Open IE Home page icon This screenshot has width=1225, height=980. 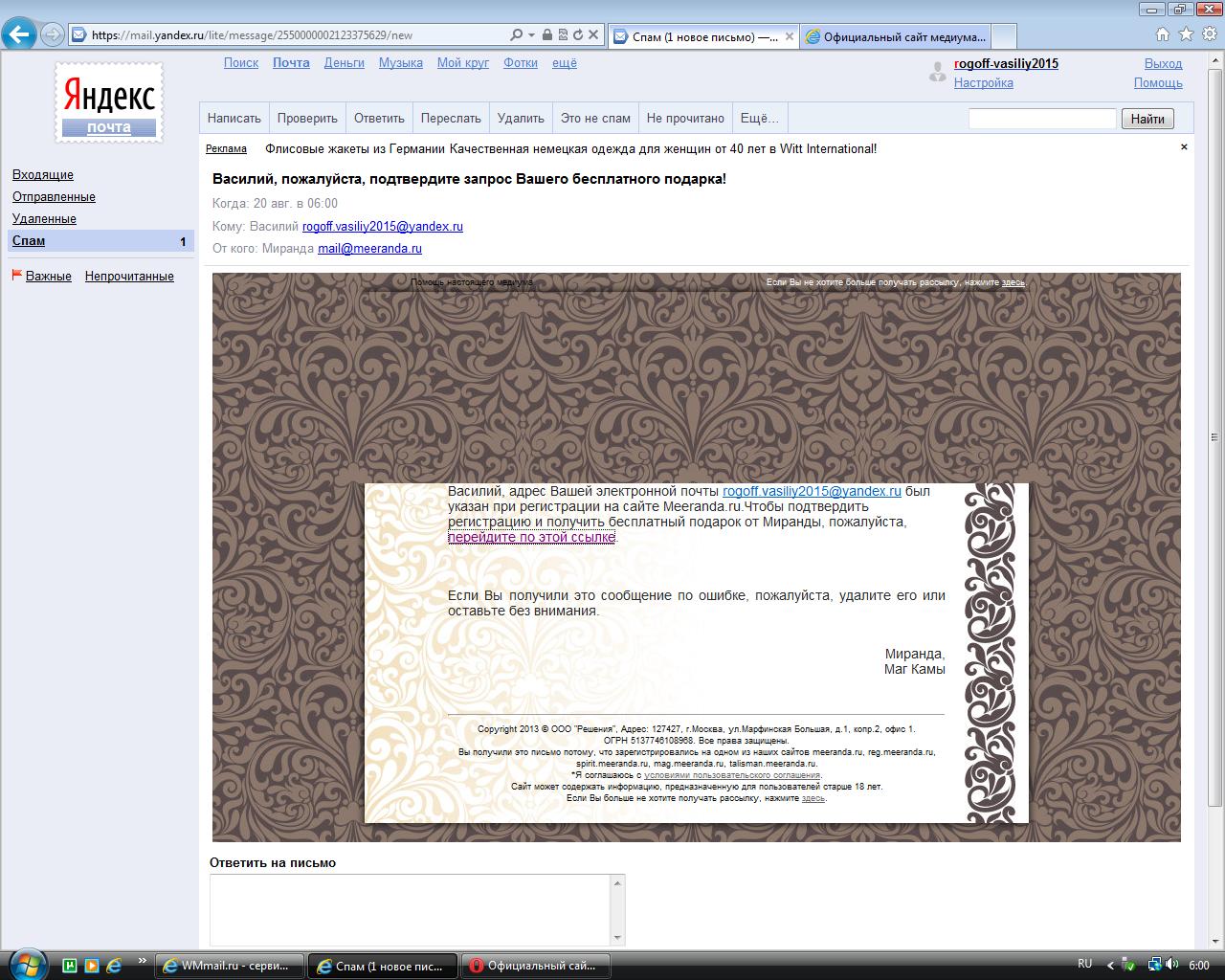(x=1163, y=34)
